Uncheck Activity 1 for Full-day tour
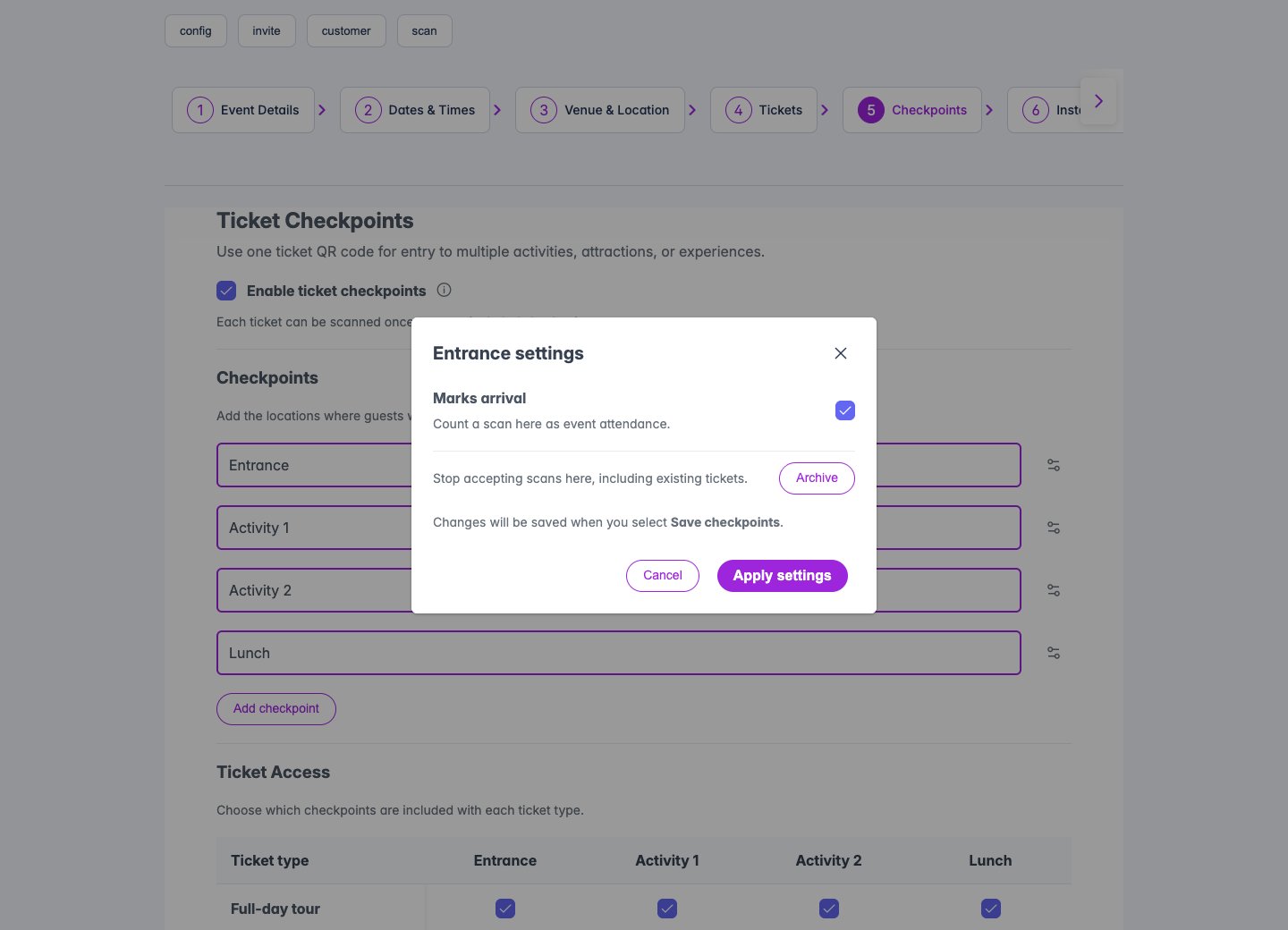The width and height of the screenshot is (1288, 930). pos(667,909)
